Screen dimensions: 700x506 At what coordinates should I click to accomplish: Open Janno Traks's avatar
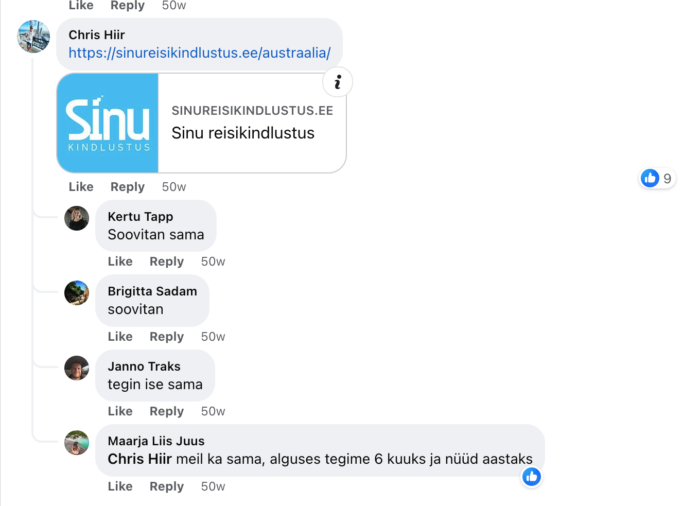(x=77, y=368)
